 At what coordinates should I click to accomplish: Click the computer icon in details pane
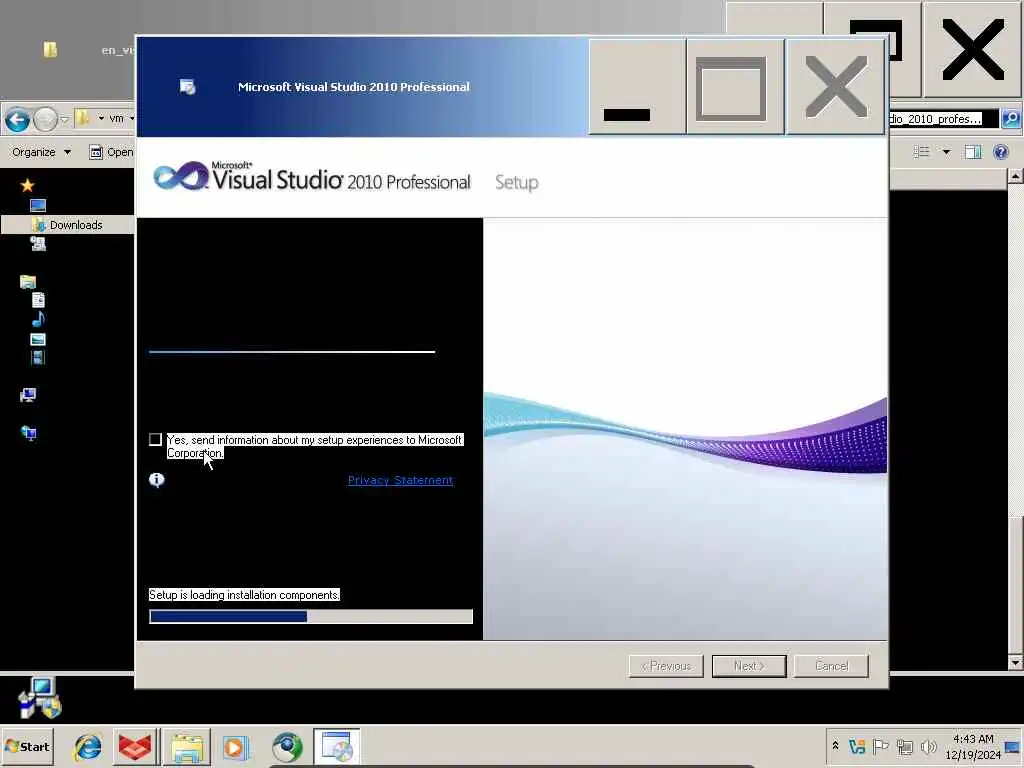(40, 697)
